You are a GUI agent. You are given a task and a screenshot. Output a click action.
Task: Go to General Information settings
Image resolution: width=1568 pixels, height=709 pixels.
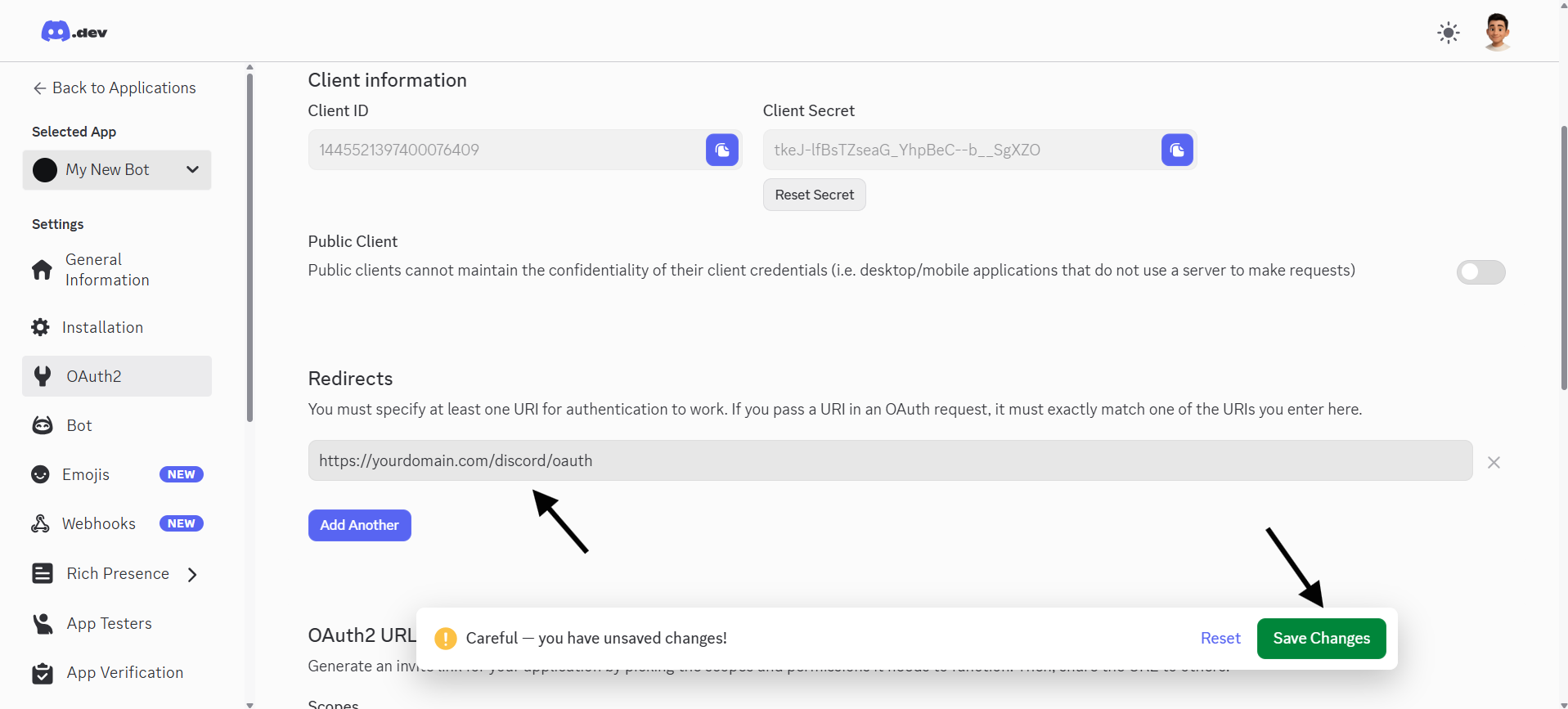(x=107, y=270)
